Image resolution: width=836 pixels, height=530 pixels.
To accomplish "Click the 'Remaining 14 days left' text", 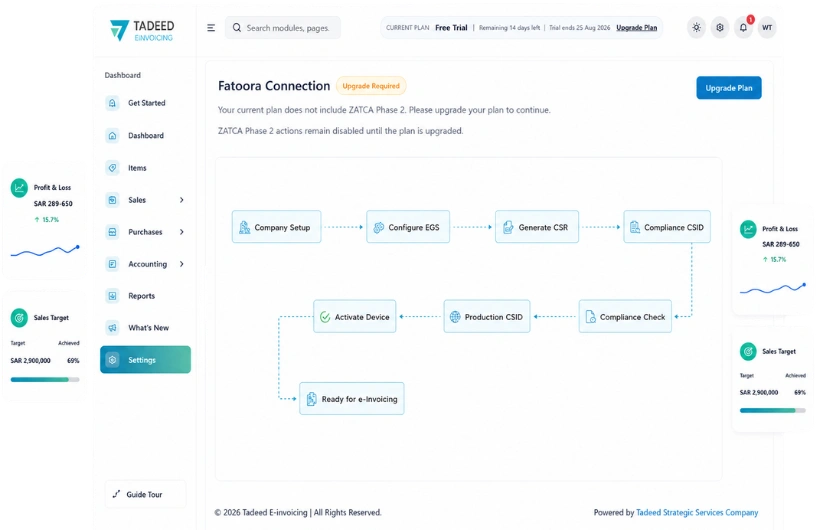I will coord(509,28).
